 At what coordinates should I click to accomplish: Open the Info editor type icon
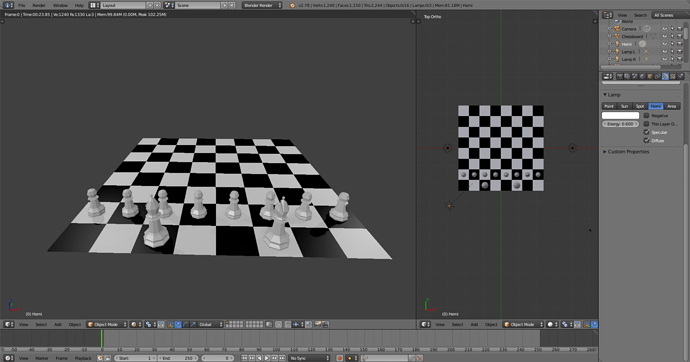[8, 5]
